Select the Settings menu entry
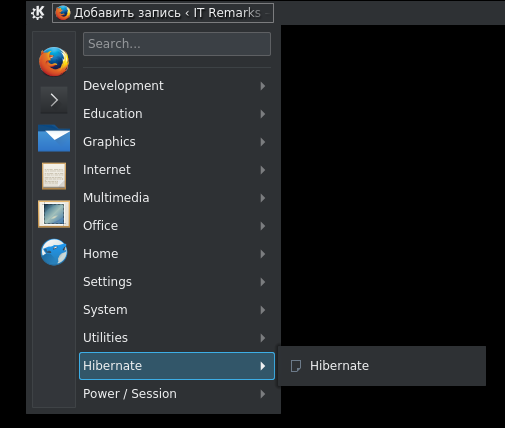This screenshot has width=505, height=428. coord(177,282)
